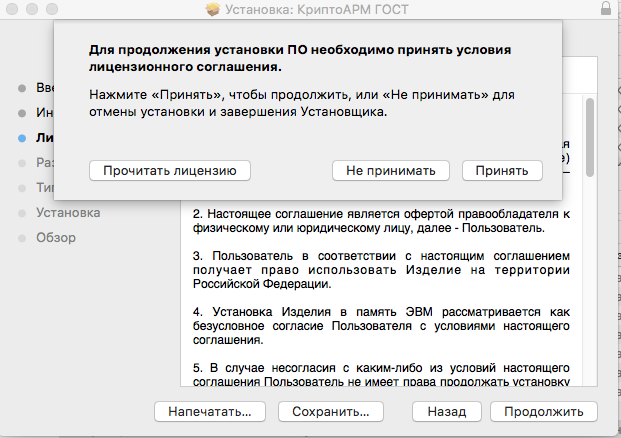The height and width of the screenshot is (438, 621).
Task: Click license paragraph 3 about 'Российской Федерации'
Action: pos(381,270)
